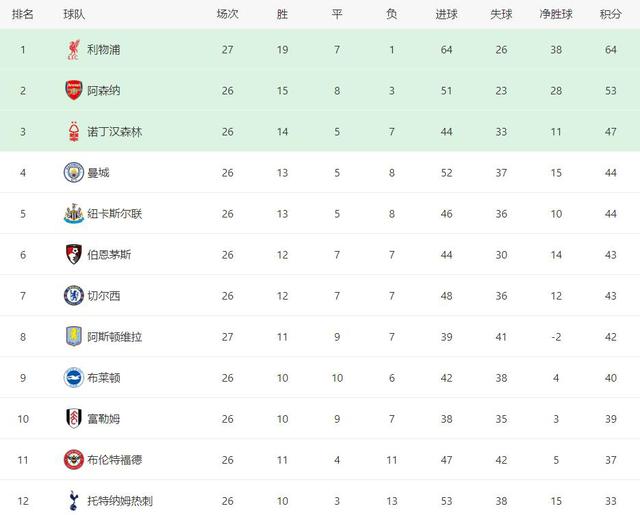Click the Brighton club crest icon
Screen dimensions: 640x515
[73, 378]
